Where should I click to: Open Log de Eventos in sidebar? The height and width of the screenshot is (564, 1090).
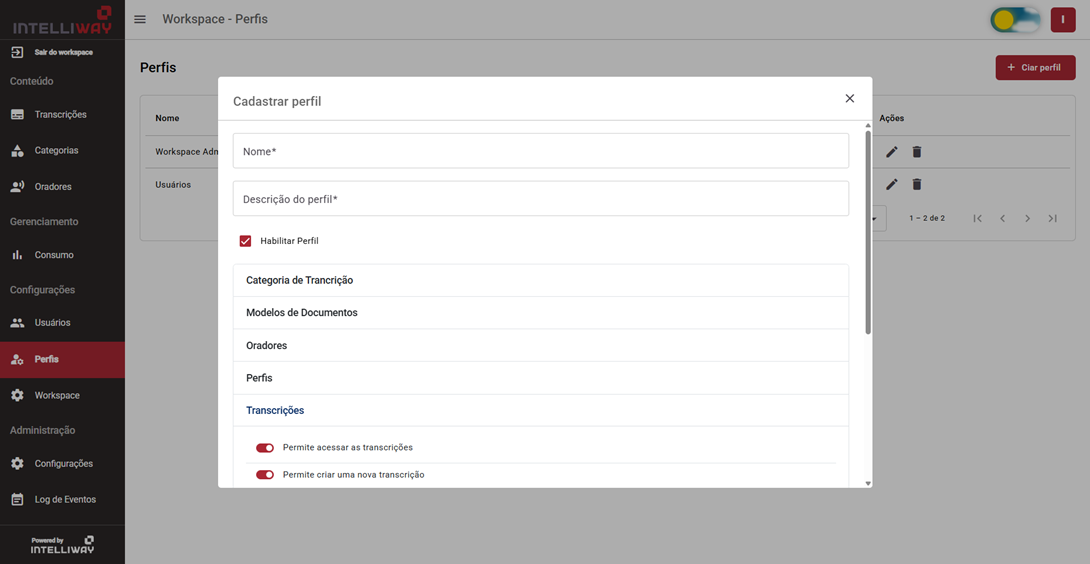tap(65, 499)
